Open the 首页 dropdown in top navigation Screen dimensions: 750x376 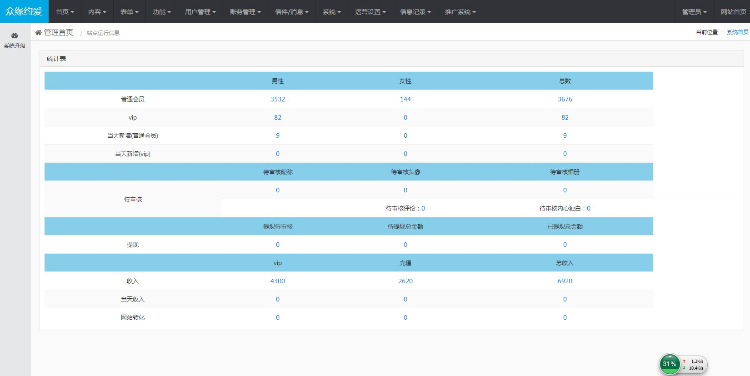coord(65,12)
